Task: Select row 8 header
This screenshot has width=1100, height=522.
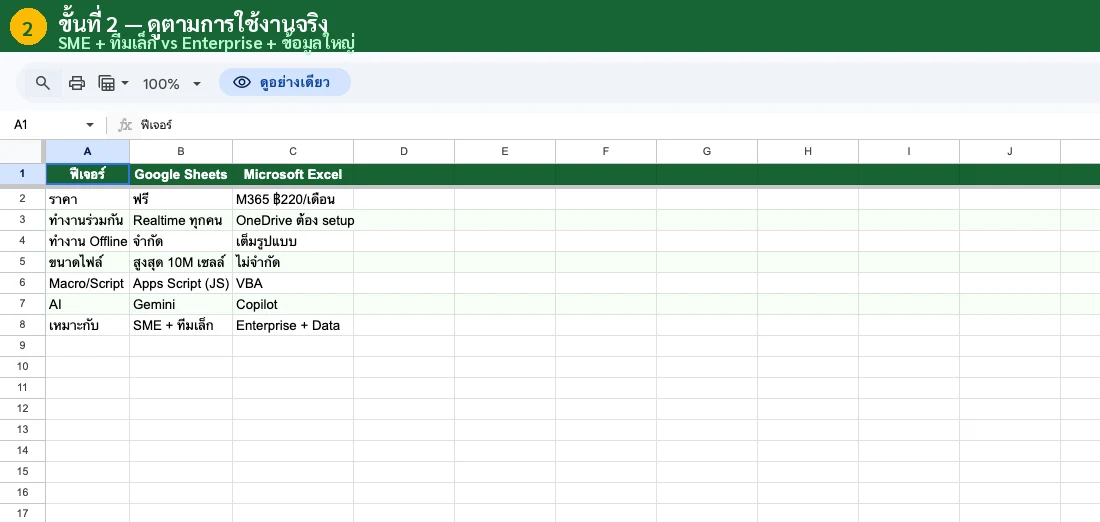Action: tap(22, 326)
